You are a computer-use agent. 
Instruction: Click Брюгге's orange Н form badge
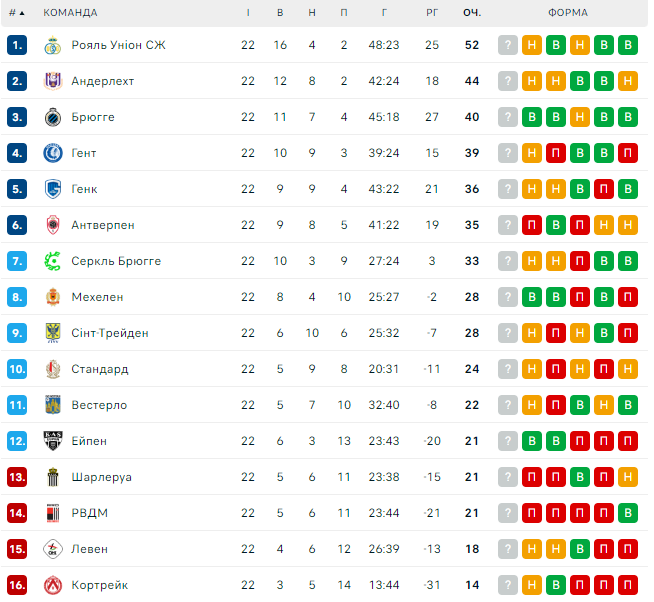(580, 117)
